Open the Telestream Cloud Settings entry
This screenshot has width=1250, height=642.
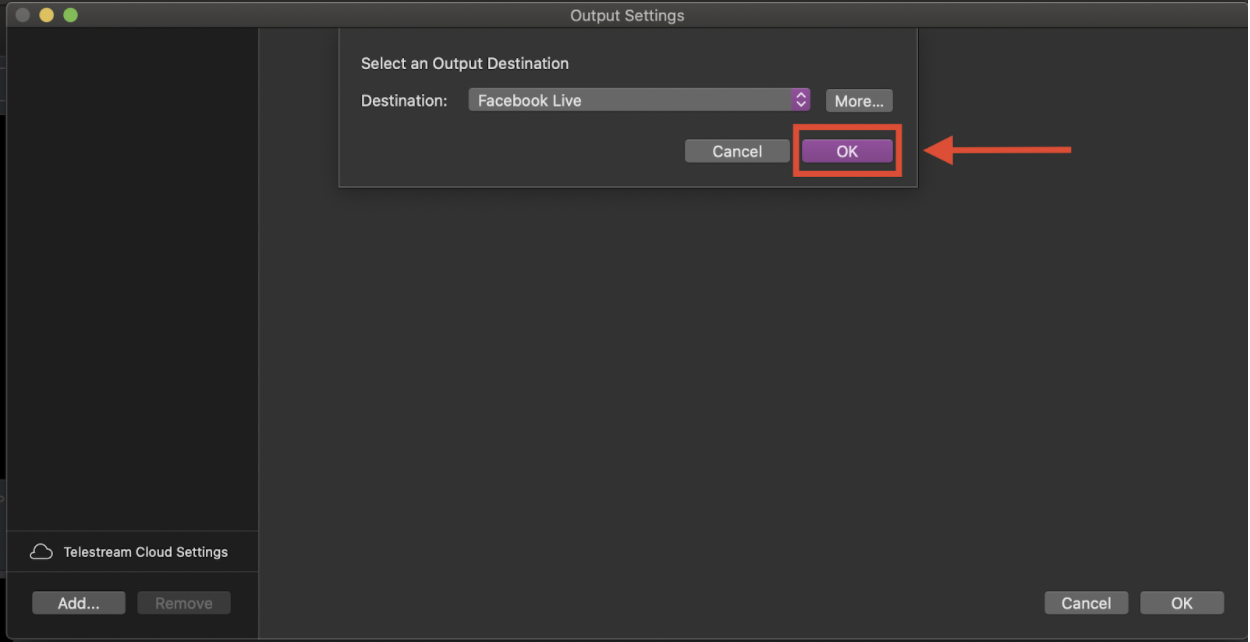pyautogui.click(x=132, y=552)
